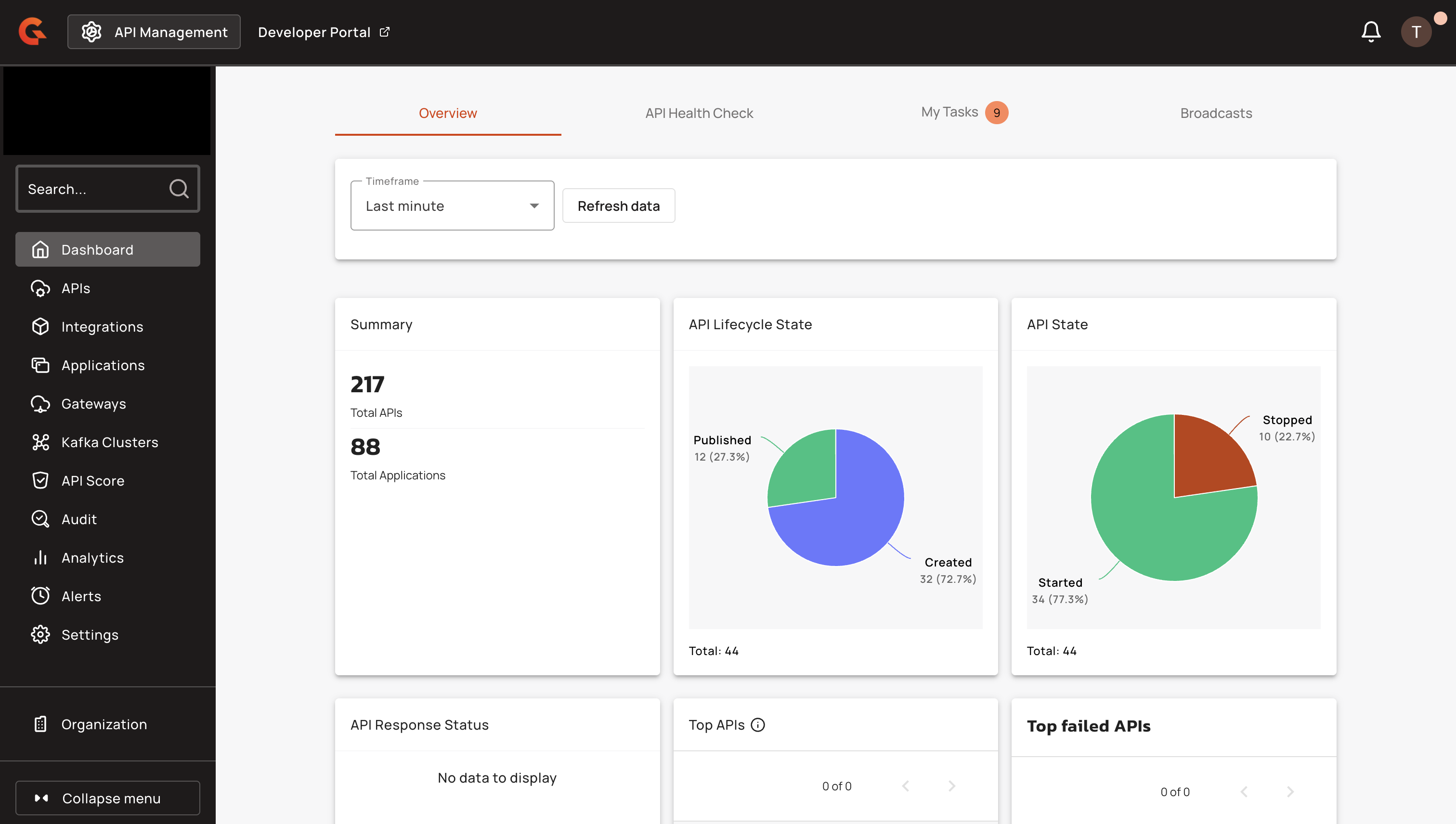Viewport: 1456px width, 824px height.
Task: Open the user avatar menu
Action: pos(1416,32)
